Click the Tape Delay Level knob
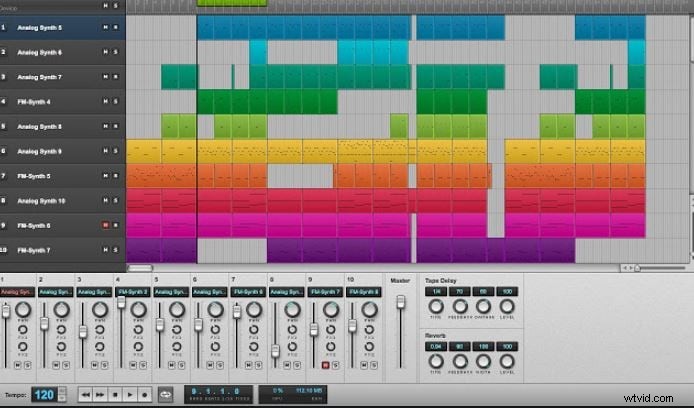 [507, 306]
